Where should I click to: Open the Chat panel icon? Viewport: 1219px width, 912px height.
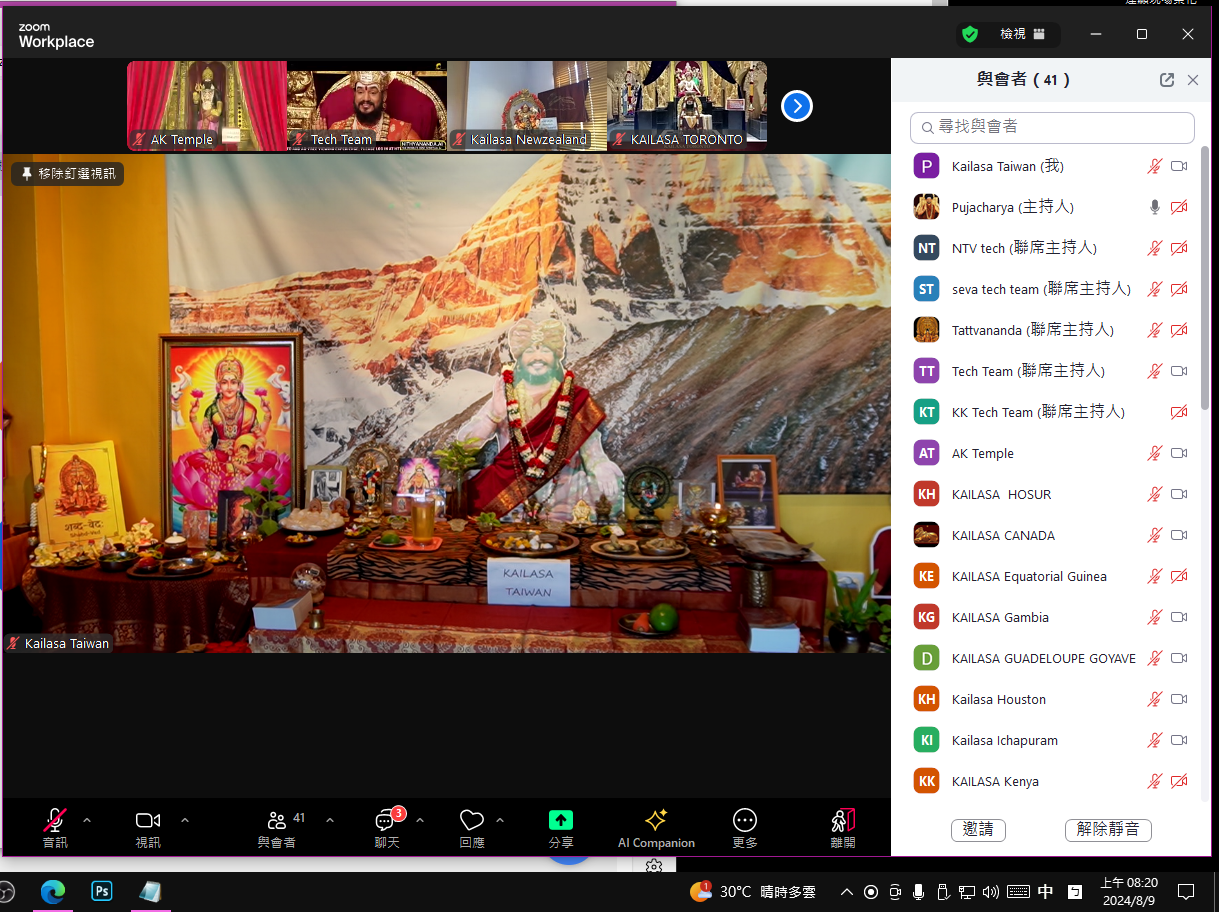click(x=386, y=821)
